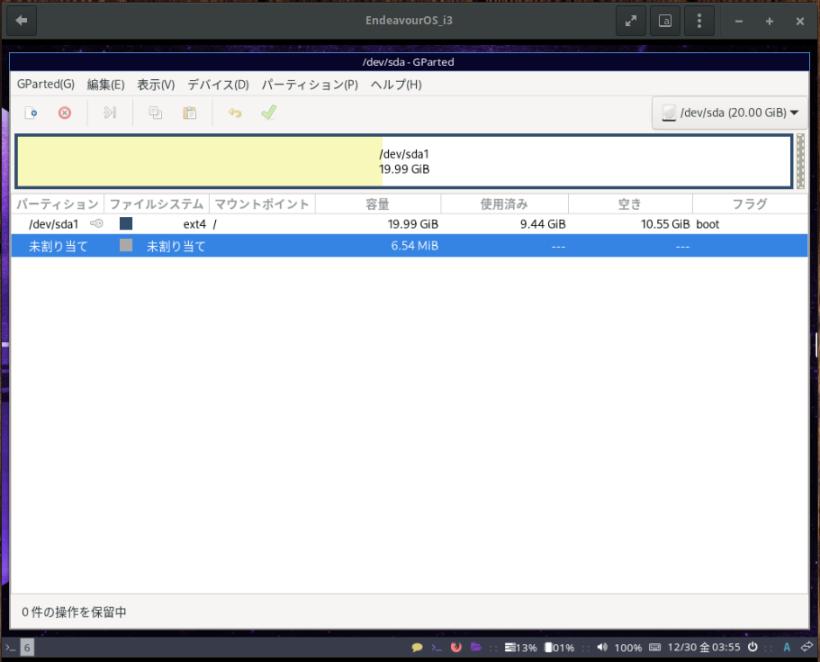Click the undo last operation icon
The height and width of the screenshot is (662, 820).
coord(235,112)
